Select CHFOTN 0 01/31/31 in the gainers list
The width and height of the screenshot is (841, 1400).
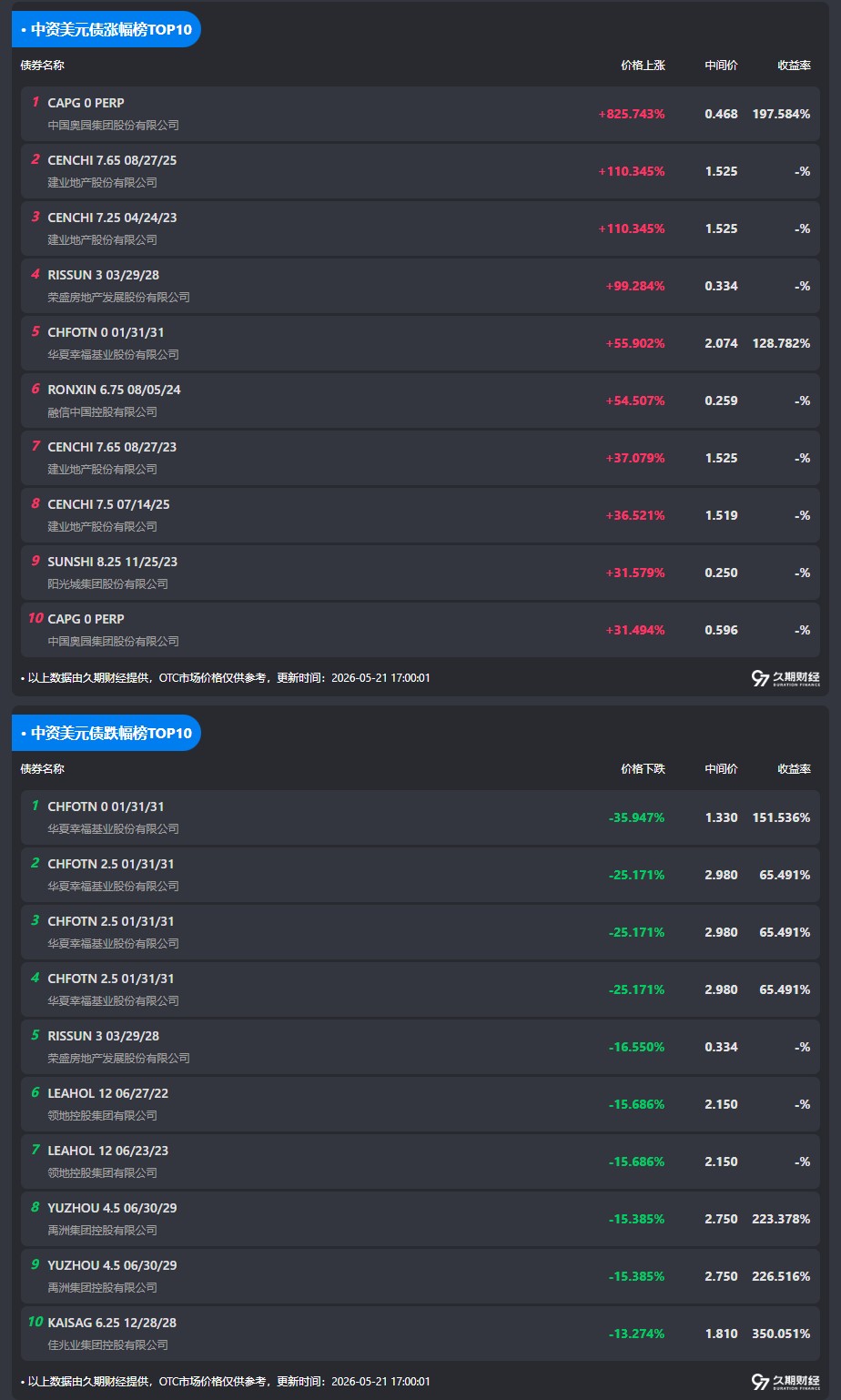coord(106,332)
